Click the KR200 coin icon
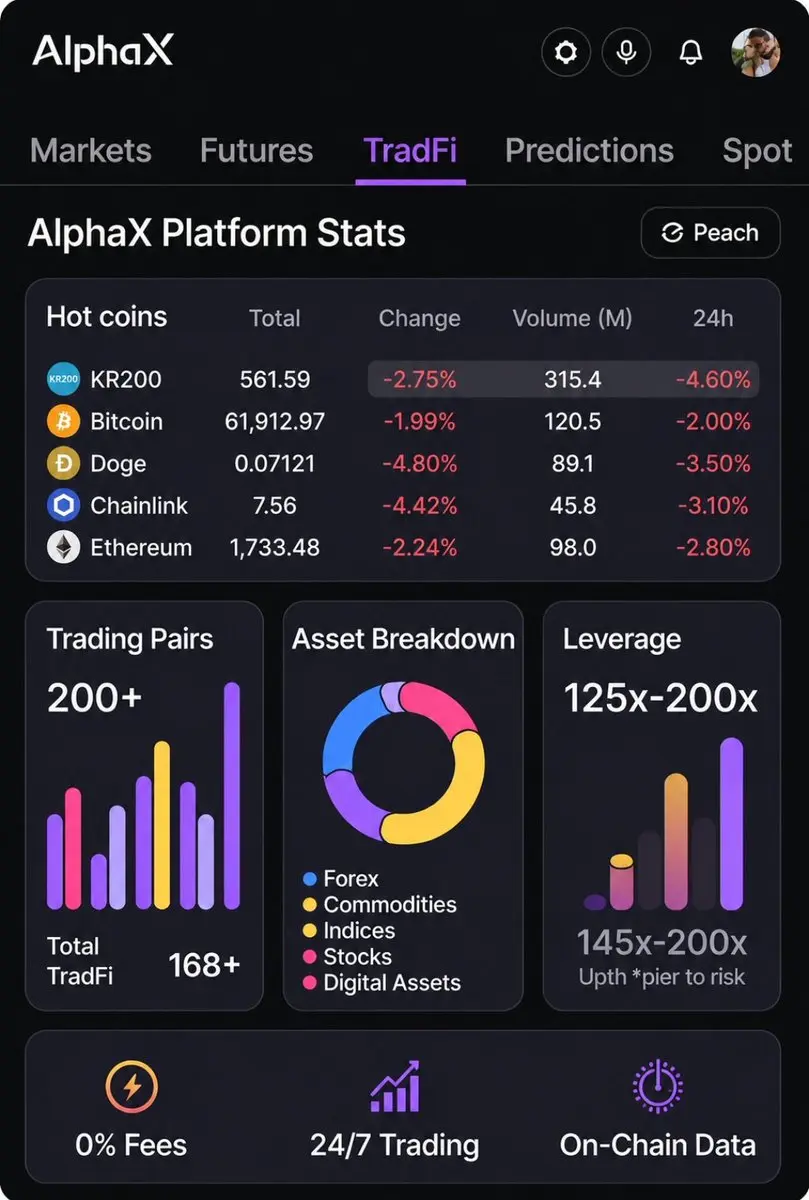809x1200 pixels. point(63,380)
